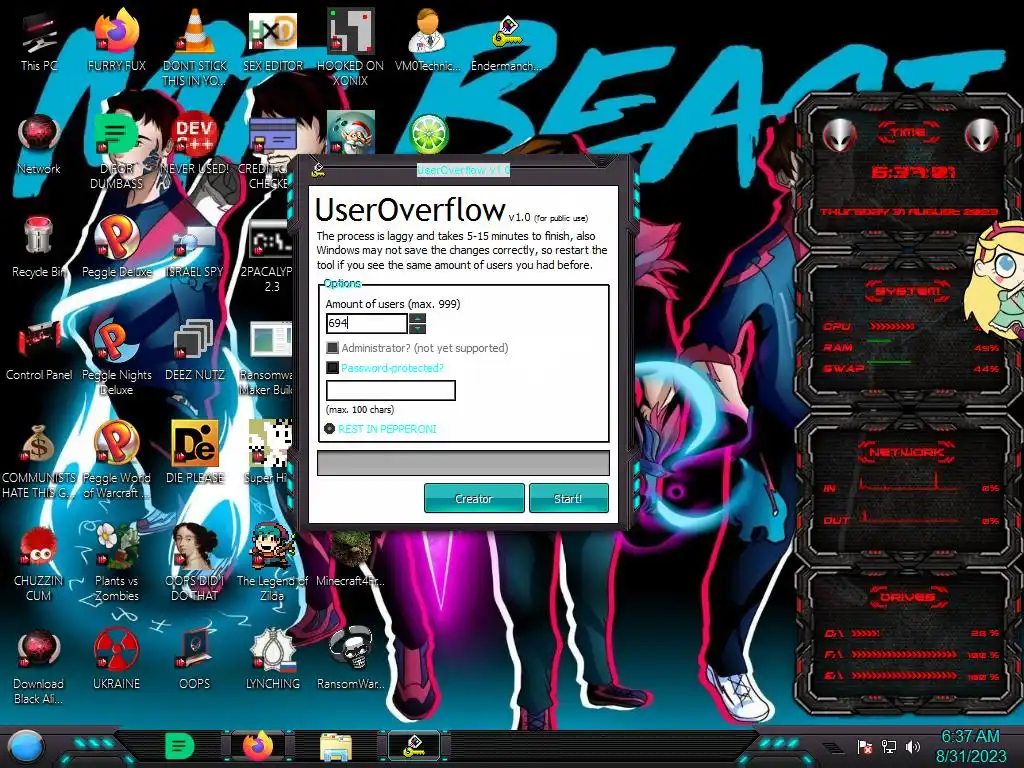Open the Recycle Bin
The width and height of the screenshot is (1024, 768).
(39, 247)
